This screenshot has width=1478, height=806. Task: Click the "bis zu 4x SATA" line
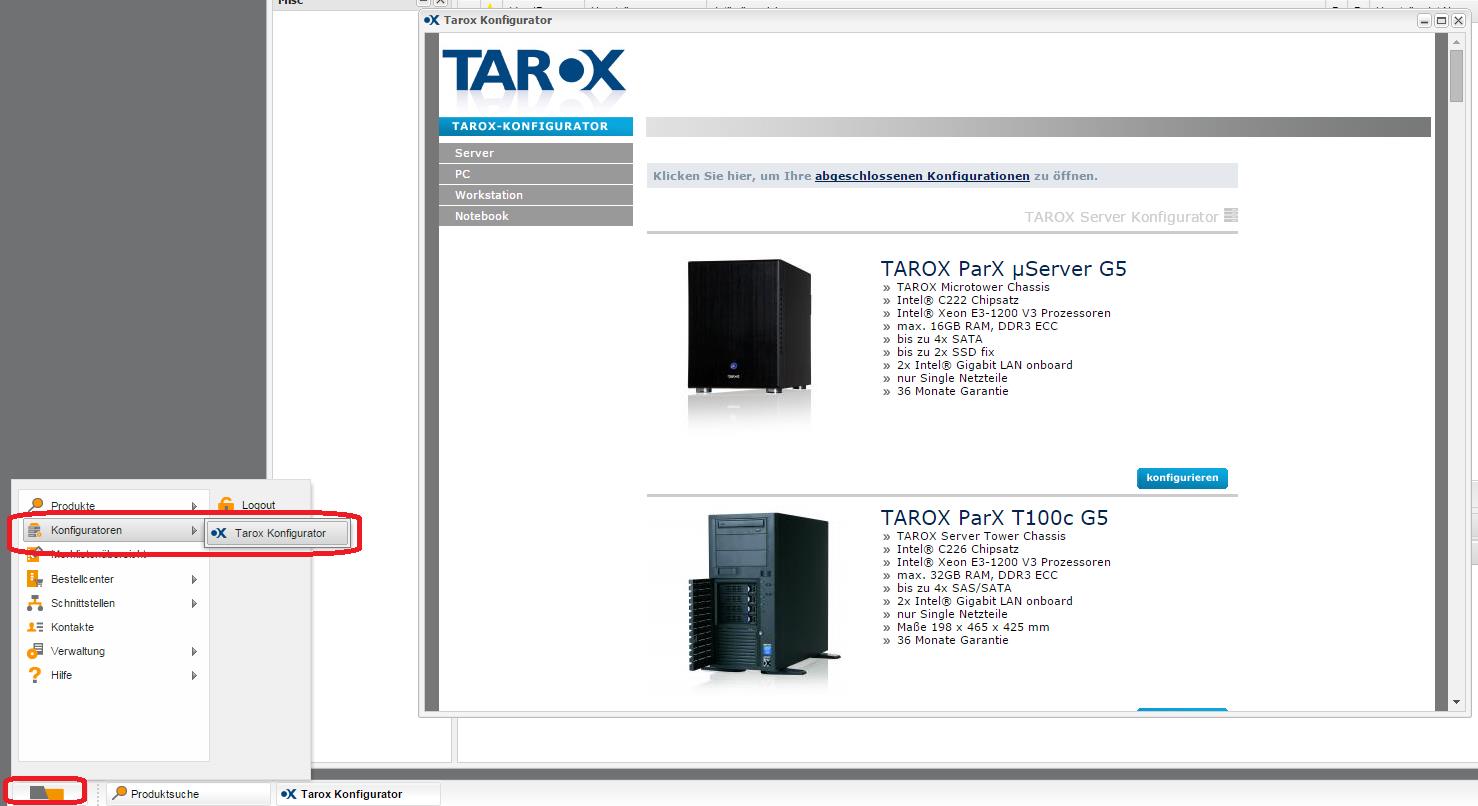pos(939,339)
